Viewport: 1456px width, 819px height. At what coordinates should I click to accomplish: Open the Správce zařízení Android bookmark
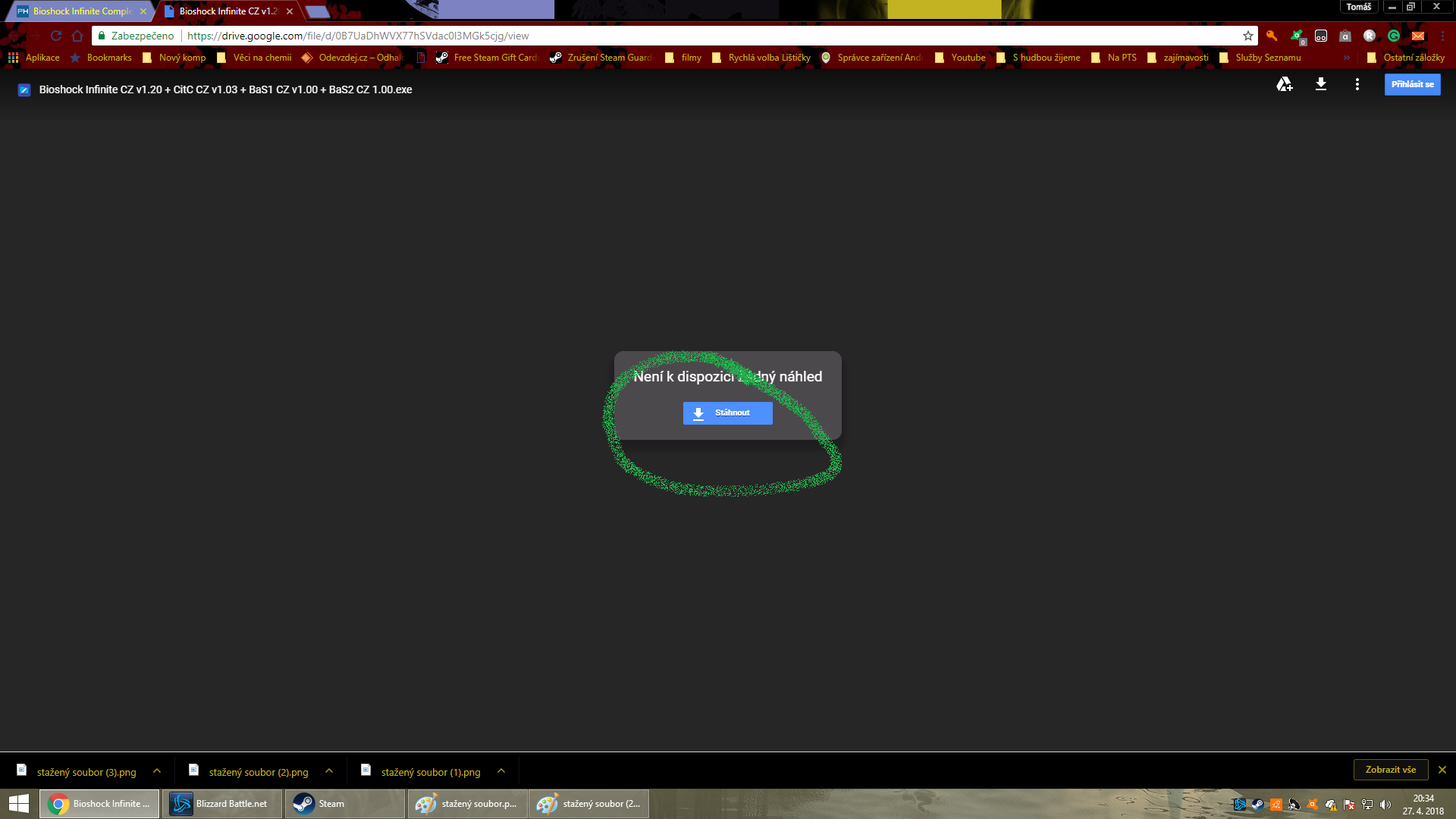872,58
